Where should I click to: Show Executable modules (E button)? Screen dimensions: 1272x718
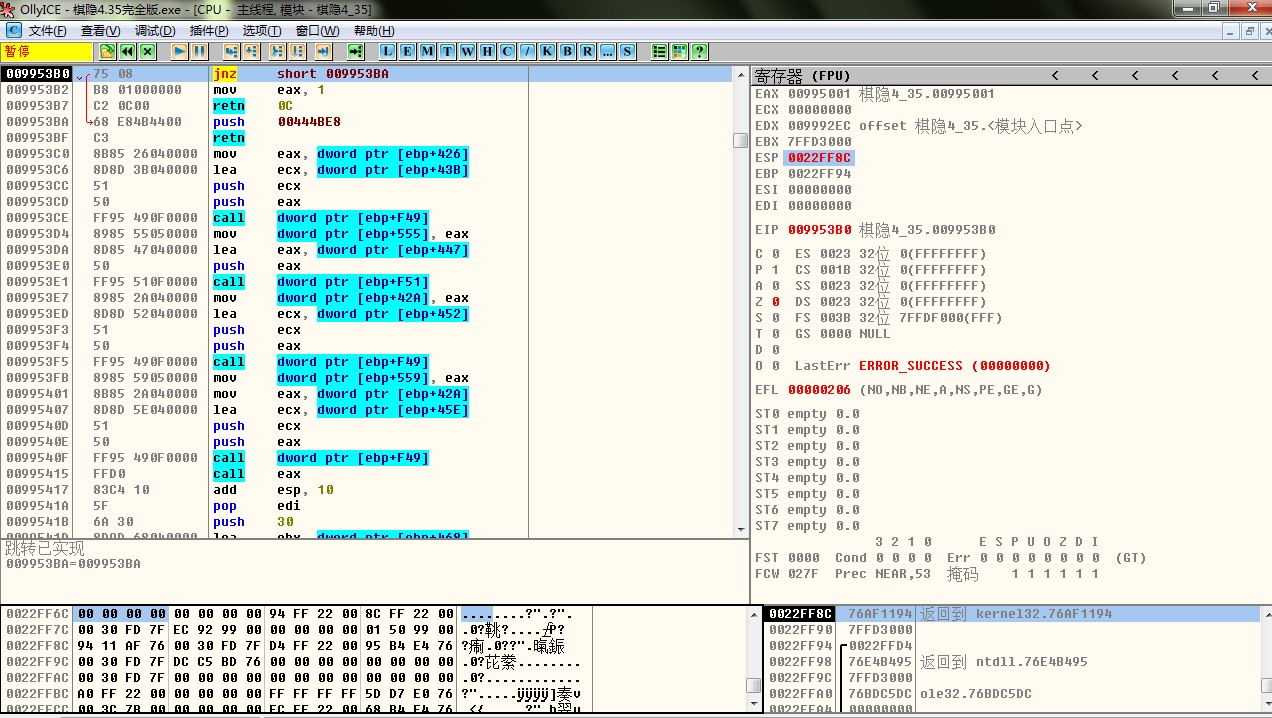point(408,51)
